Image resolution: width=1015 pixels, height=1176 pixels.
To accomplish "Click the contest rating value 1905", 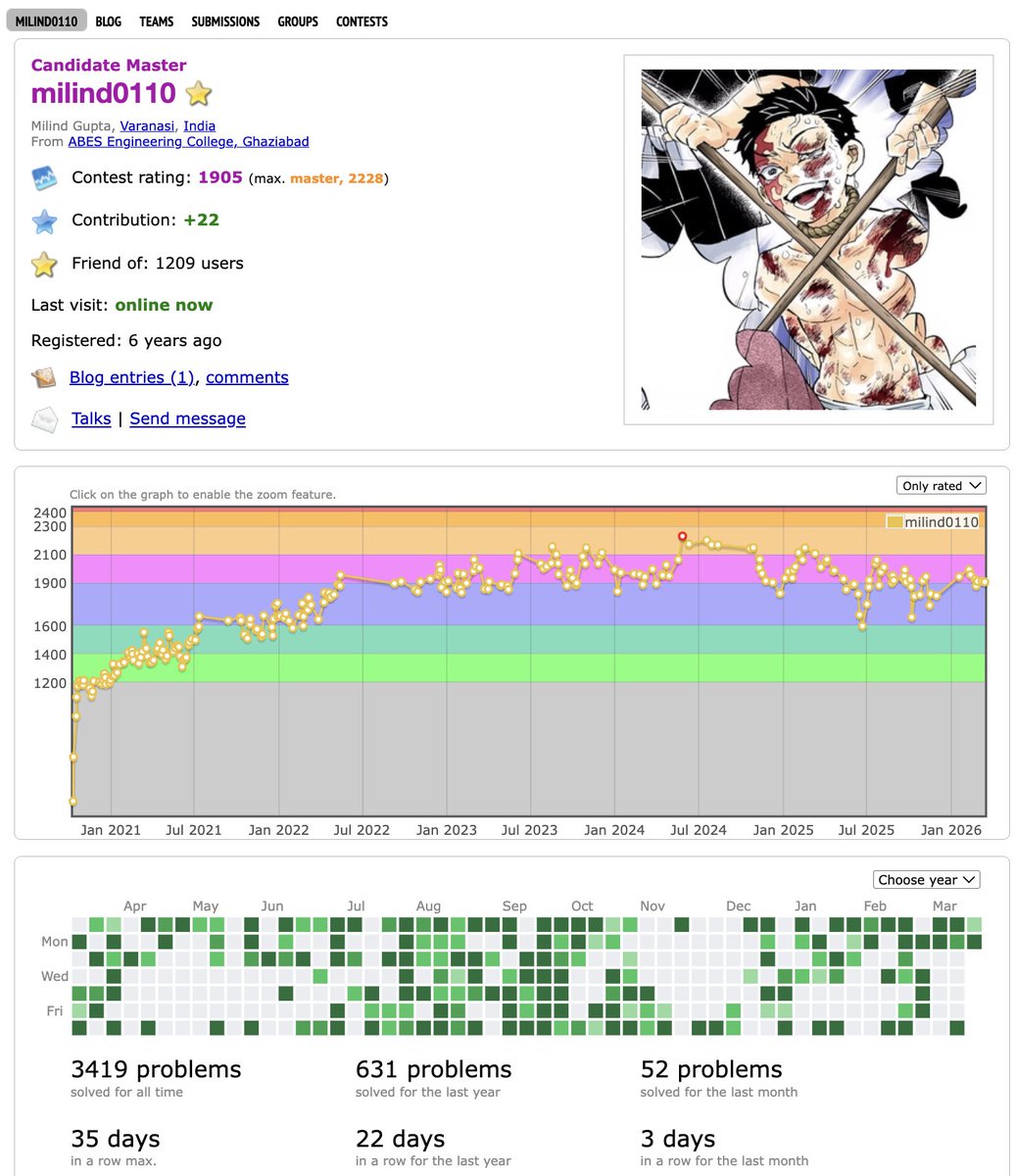I will (x=220, y=178).
